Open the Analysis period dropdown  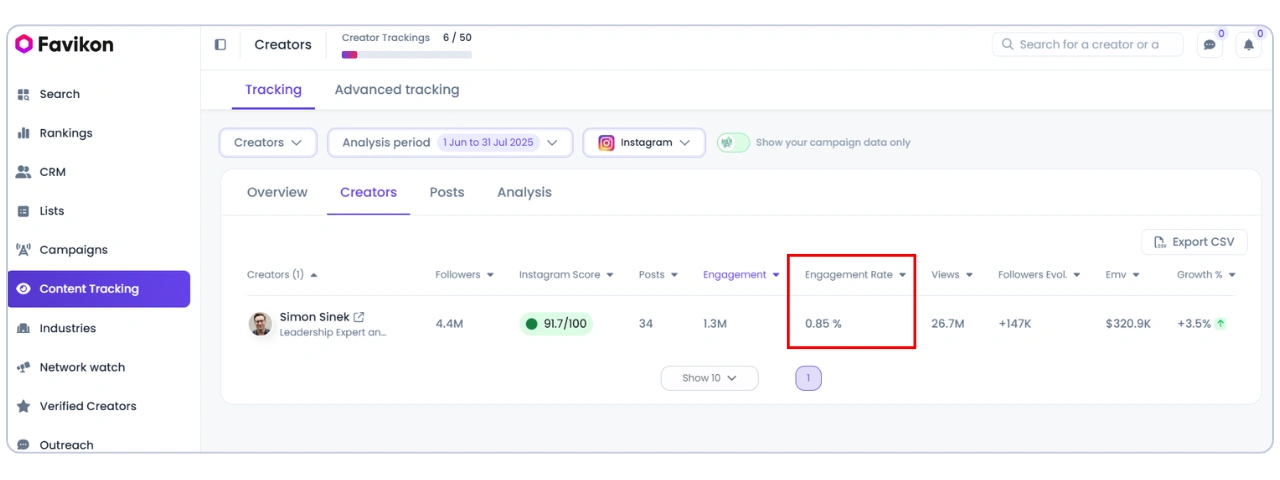pos(450,143)
